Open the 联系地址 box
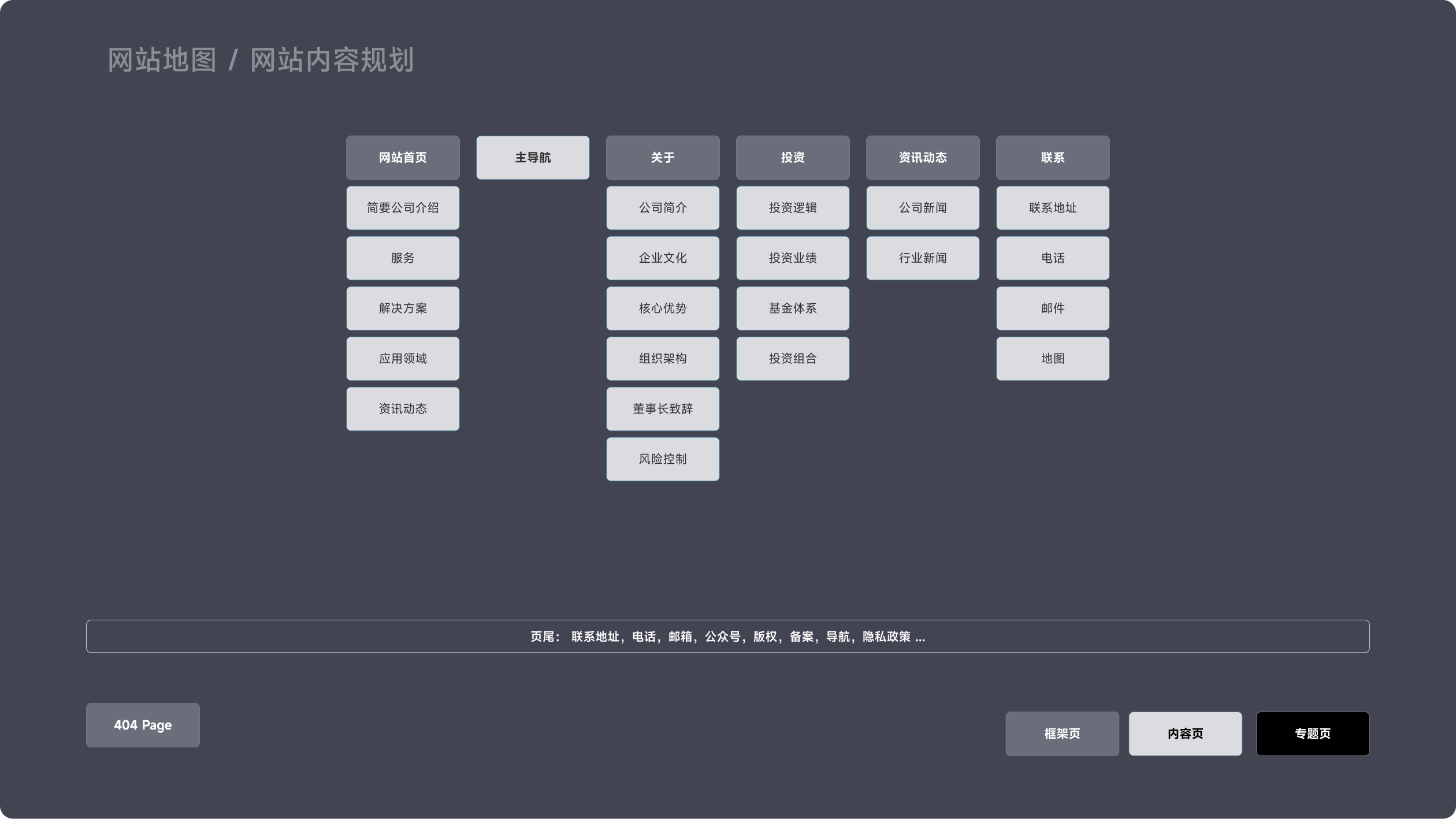Image resolution: width=1456 pixels, height=819 pixels. [x=1053, y=208]
